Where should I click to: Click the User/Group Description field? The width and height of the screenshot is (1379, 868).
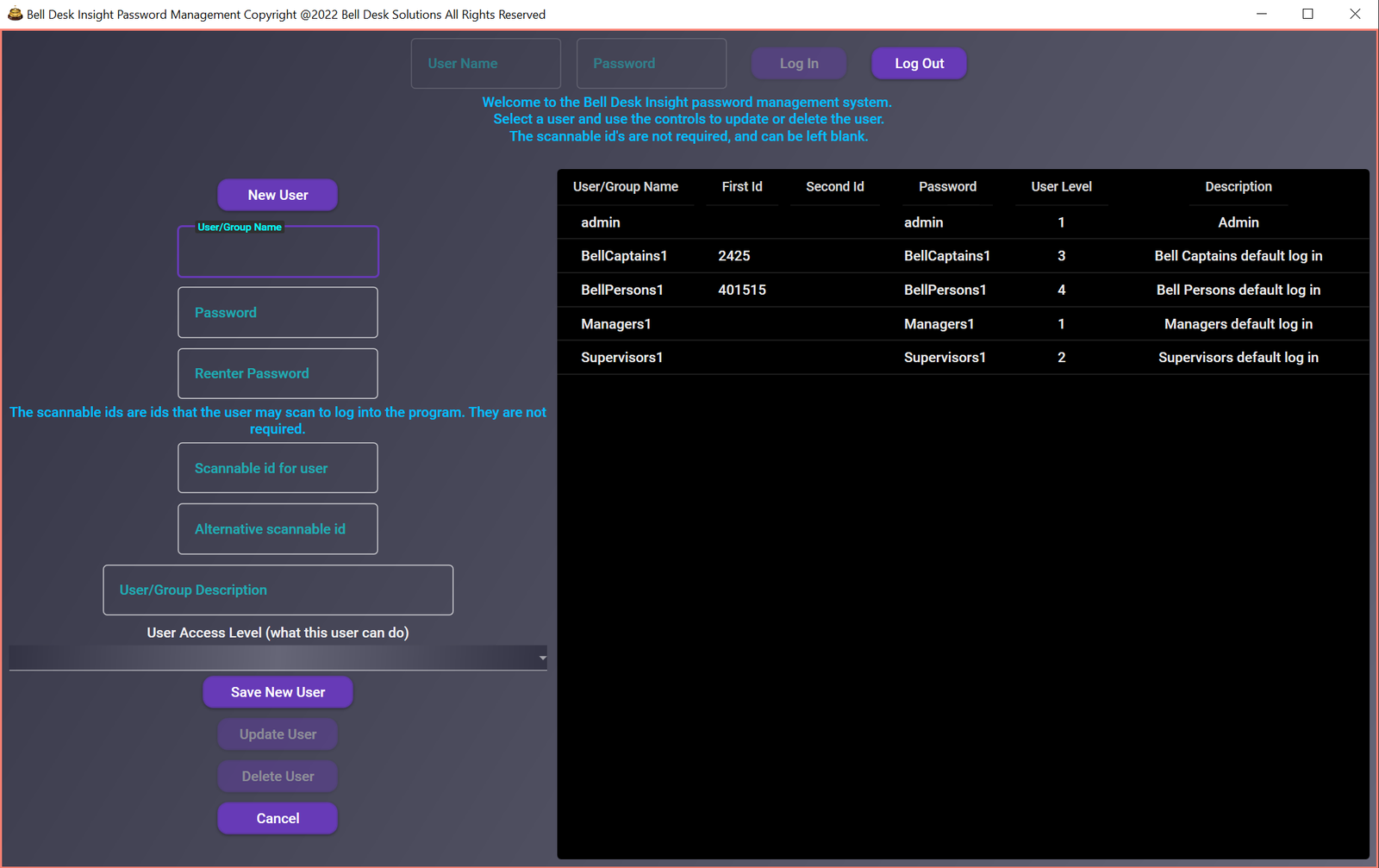coord(278,590)
